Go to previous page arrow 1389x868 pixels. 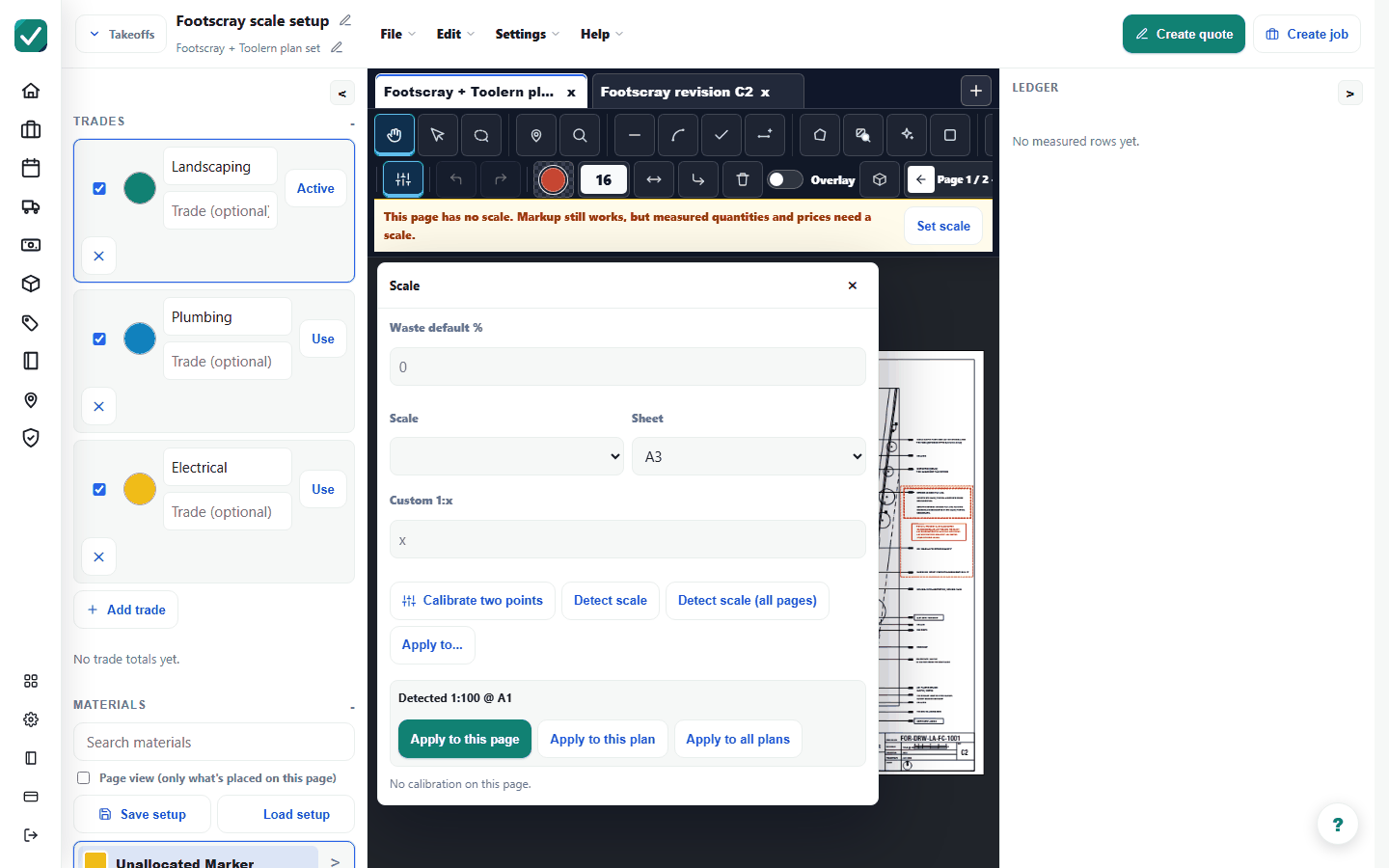921,179
